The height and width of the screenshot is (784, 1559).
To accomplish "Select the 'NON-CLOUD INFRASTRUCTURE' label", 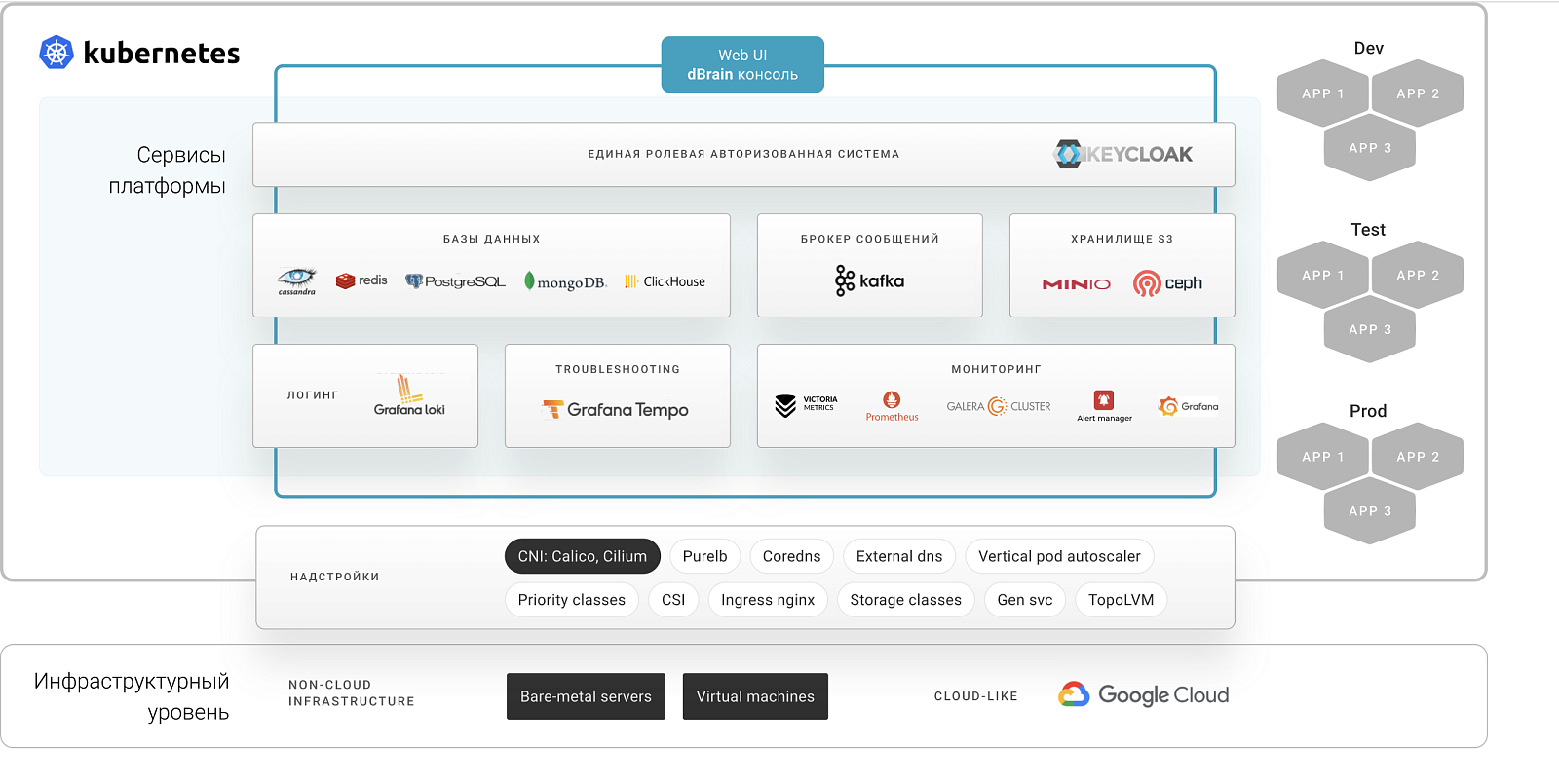I will pos(352,692).
